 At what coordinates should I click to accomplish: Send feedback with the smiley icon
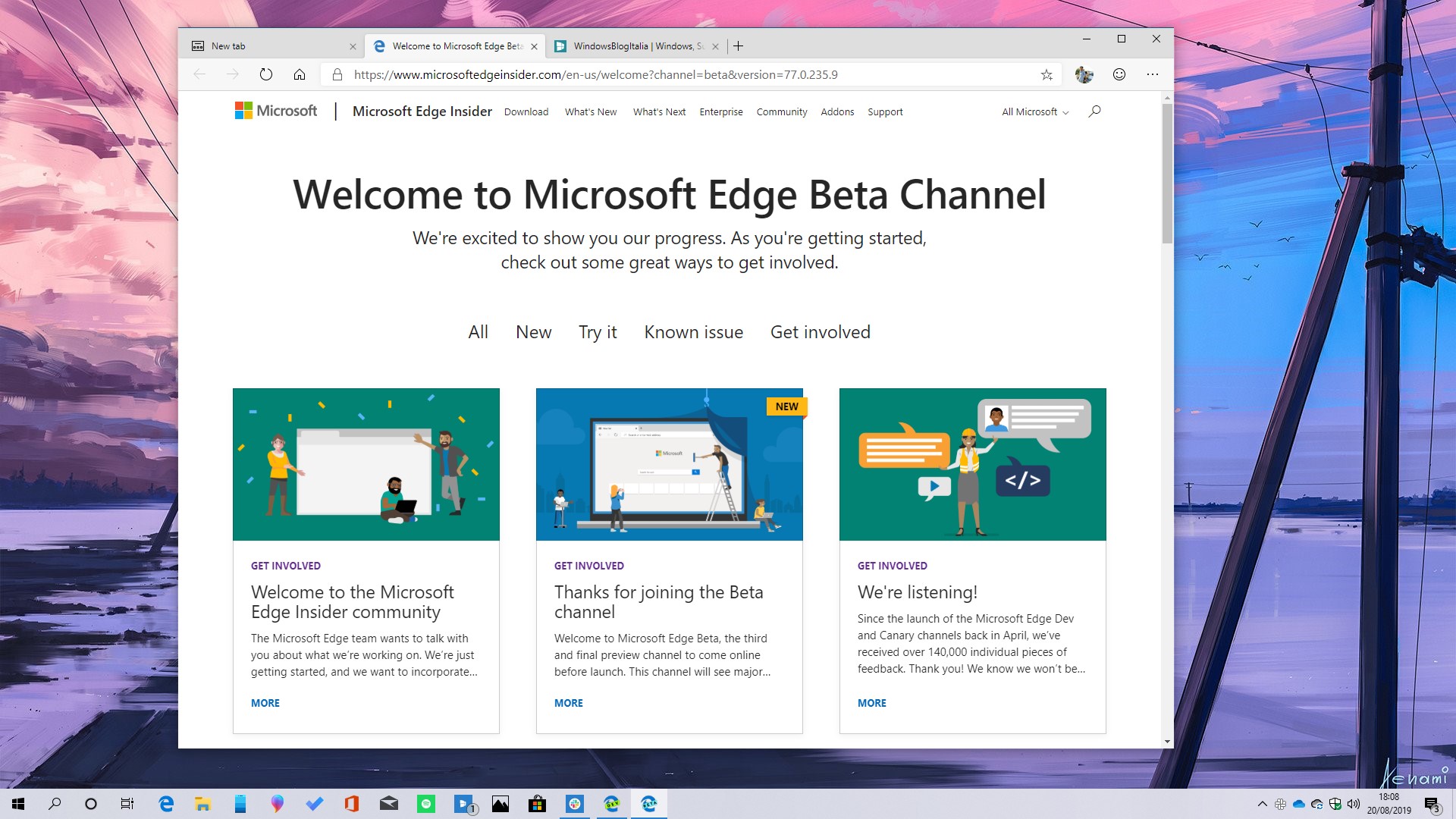coord(1119,74)
